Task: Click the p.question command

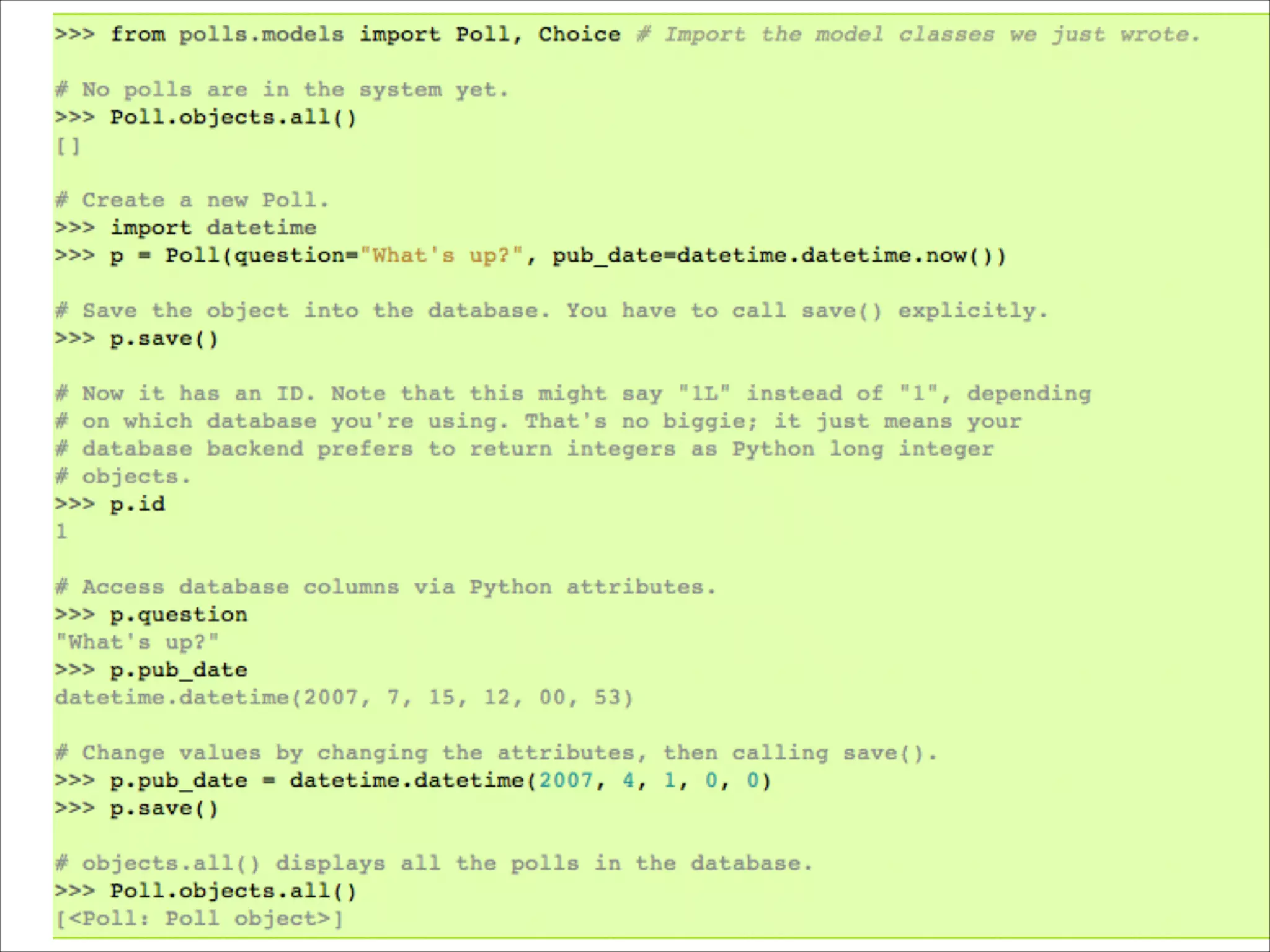Action: (x=179, y=614)
